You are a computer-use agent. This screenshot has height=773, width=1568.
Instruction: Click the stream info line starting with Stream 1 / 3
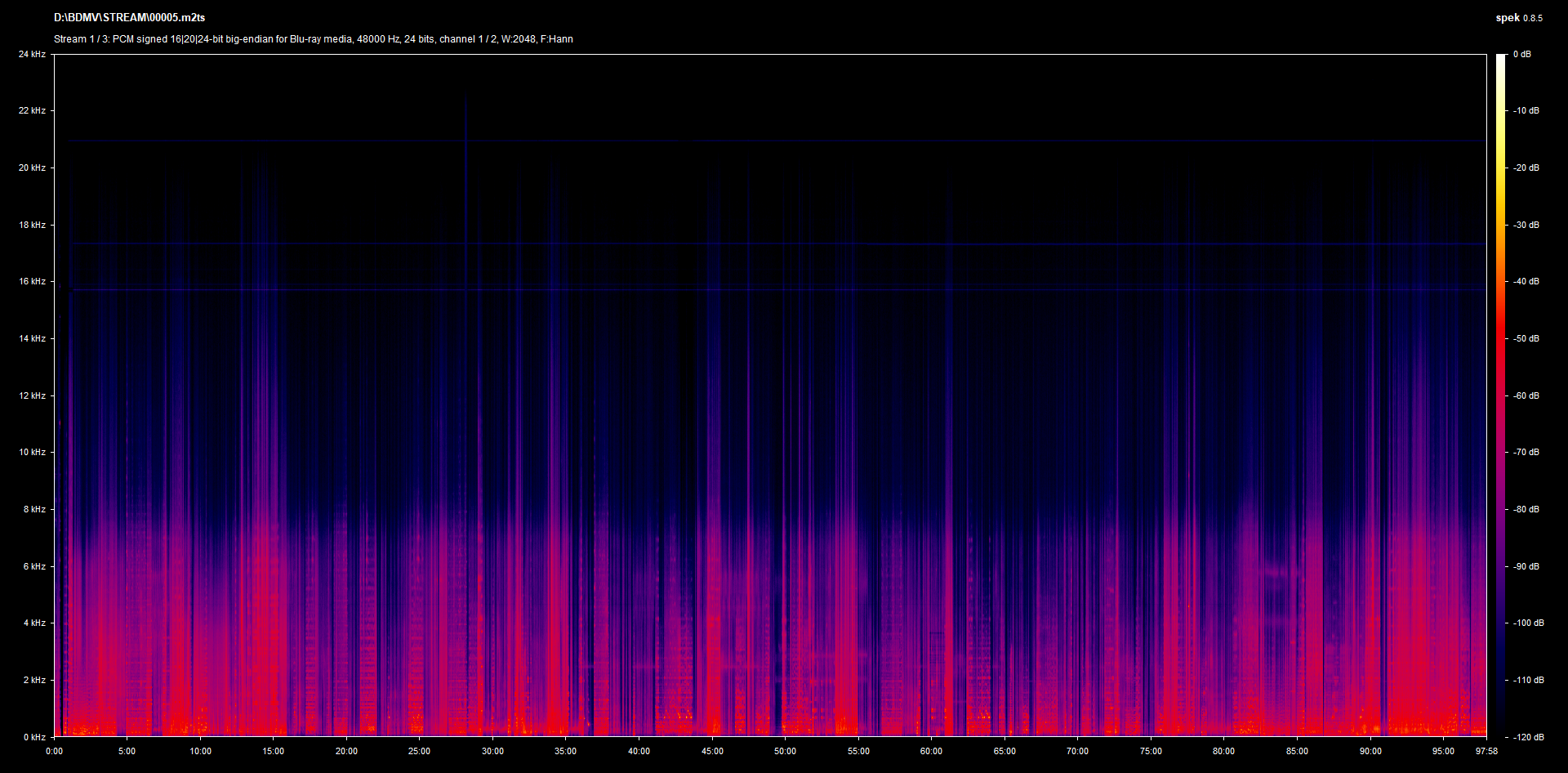click(313, 39)
